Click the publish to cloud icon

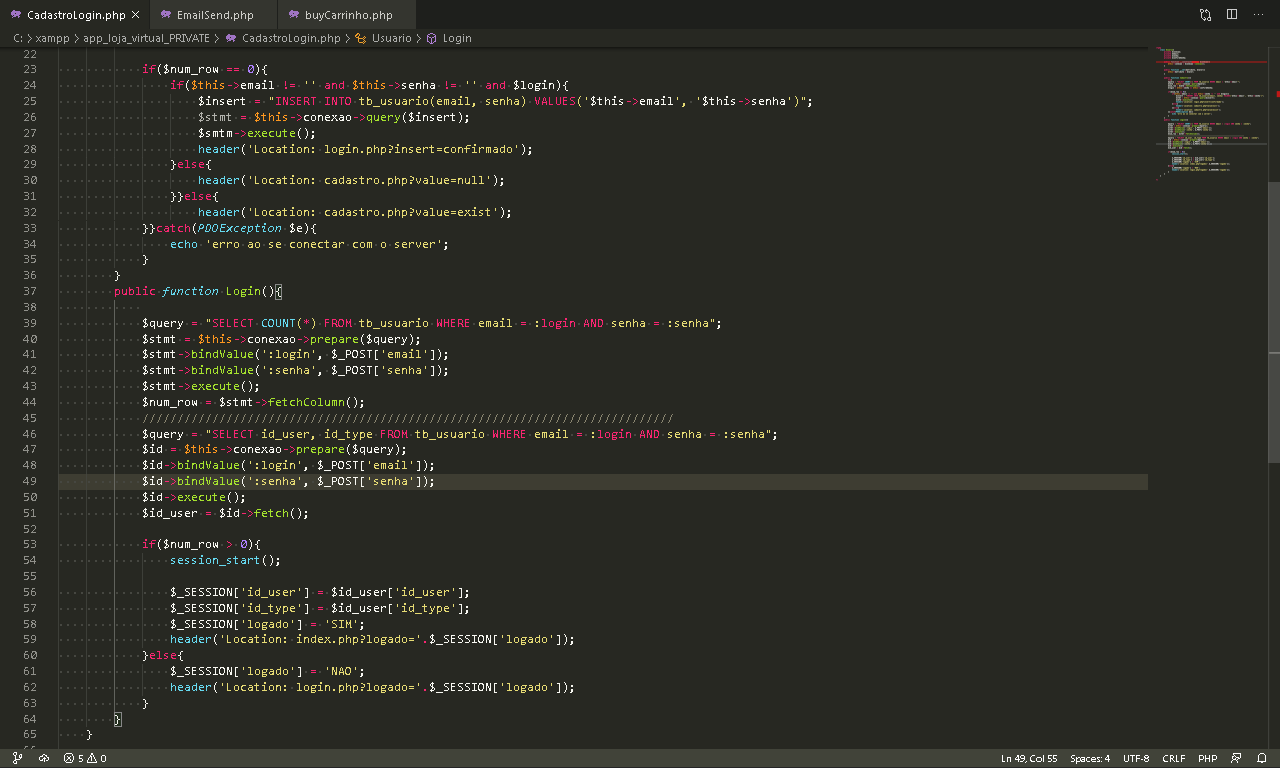(44, 758)
